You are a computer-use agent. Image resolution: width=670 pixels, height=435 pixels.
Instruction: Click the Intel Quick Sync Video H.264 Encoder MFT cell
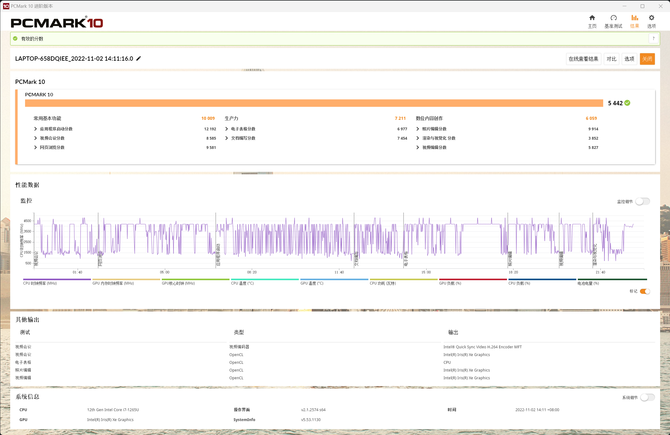tap(482, 347)
